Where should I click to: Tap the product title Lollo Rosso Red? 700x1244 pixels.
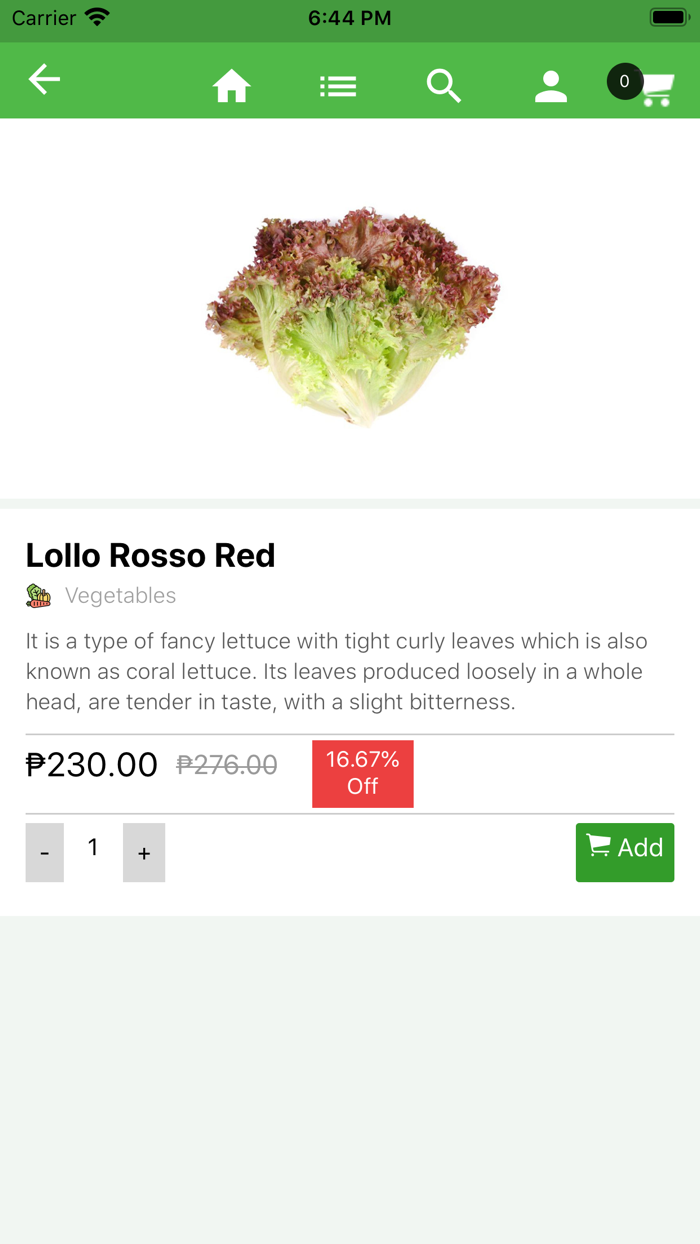[151, 555]
